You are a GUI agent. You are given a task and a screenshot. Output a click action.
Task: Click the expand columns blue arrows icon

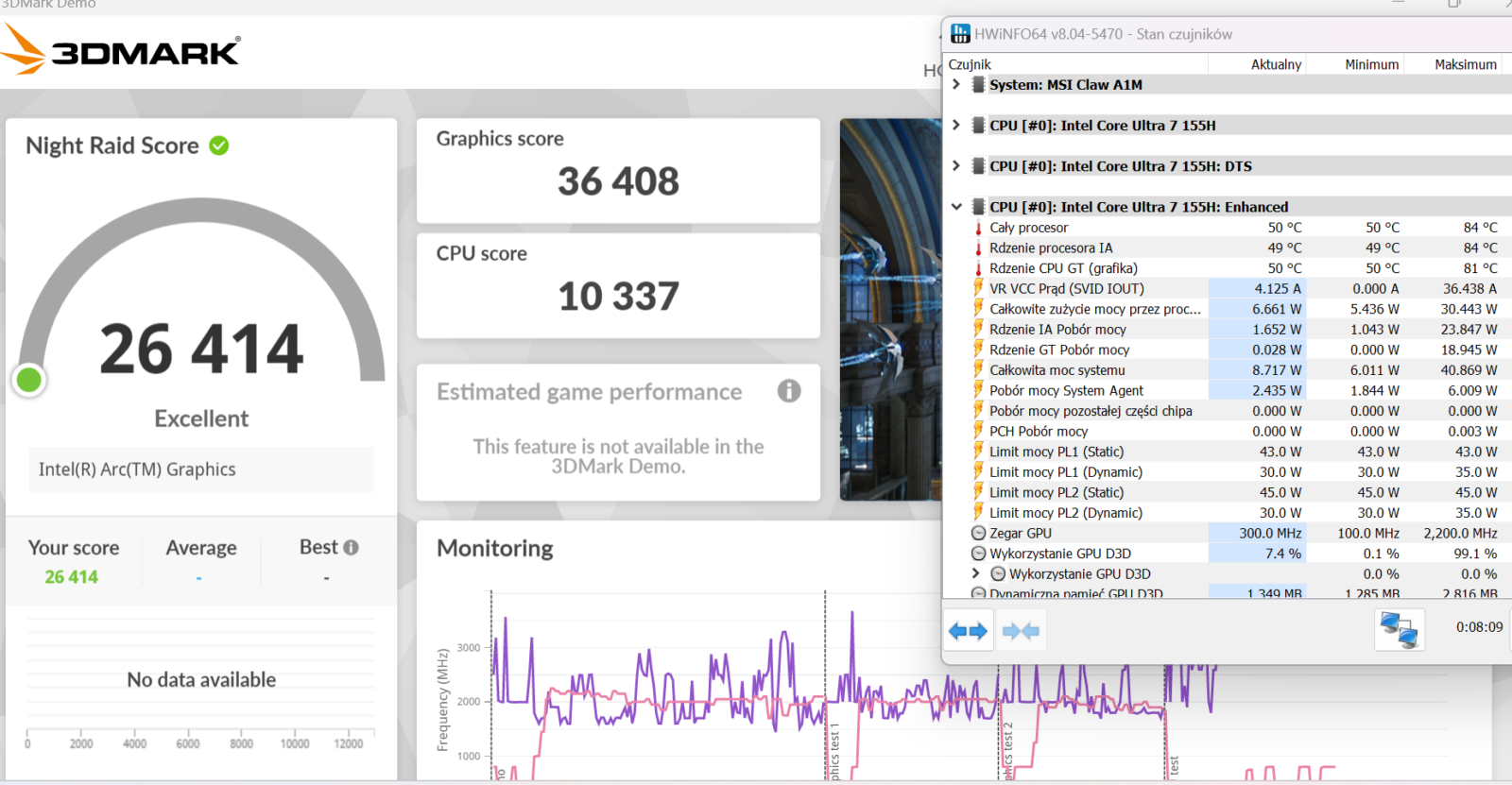click(x=968, y=631)
